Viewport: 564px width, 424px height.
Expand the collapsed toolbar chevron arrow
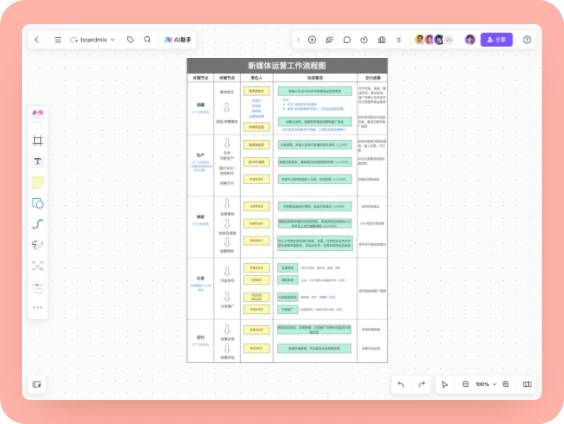(x=298, y=40)
